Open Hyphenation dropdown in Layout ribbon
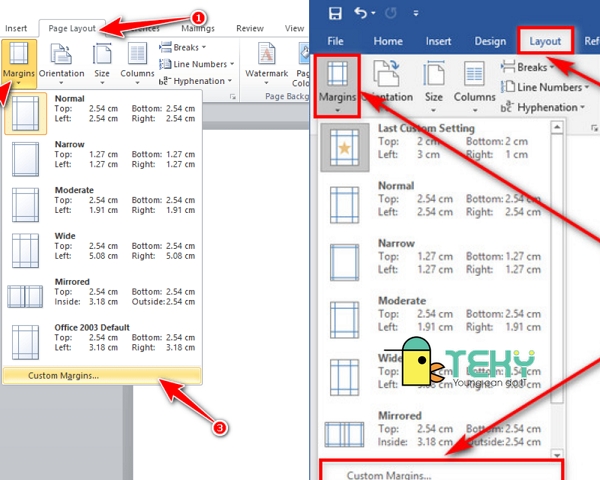Screen dimensions: 600x480 click(x=543, y=107)
